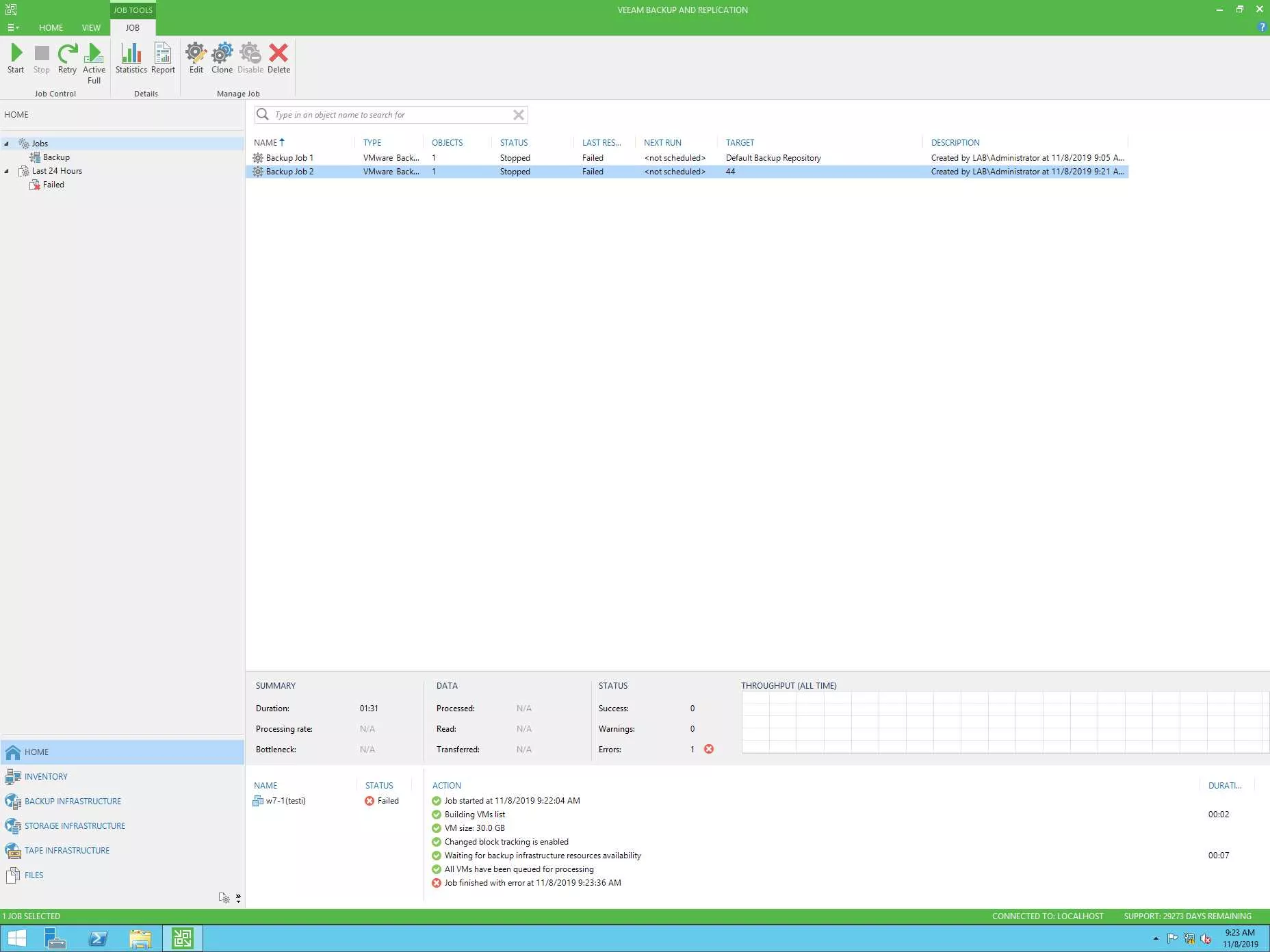Open PowerShell from the taskbar
The image size is (1270, 952).
click(x=98, y=938)
